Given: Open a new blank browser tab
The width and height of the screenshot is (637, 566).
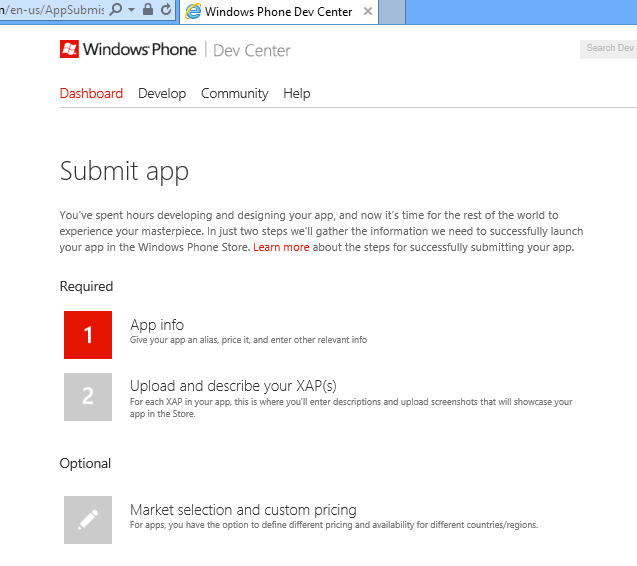Looking at the screenshot, I should (x=392, y=12).
